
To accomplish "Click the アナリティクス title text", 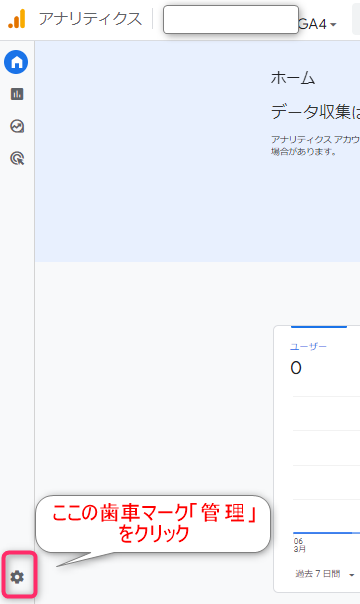I will pyautogui.click(x=90, y=19).
